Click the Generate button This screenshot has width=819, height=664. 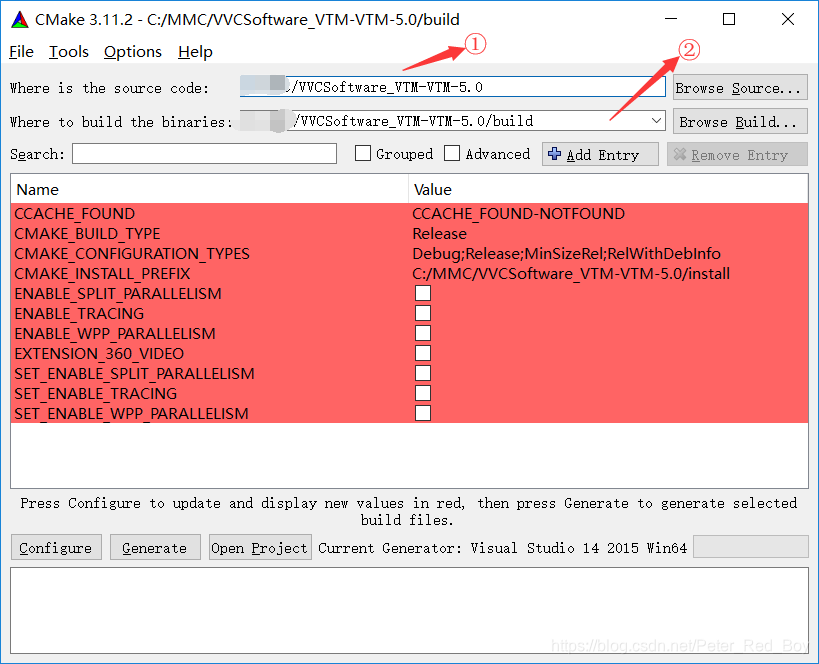155,547
